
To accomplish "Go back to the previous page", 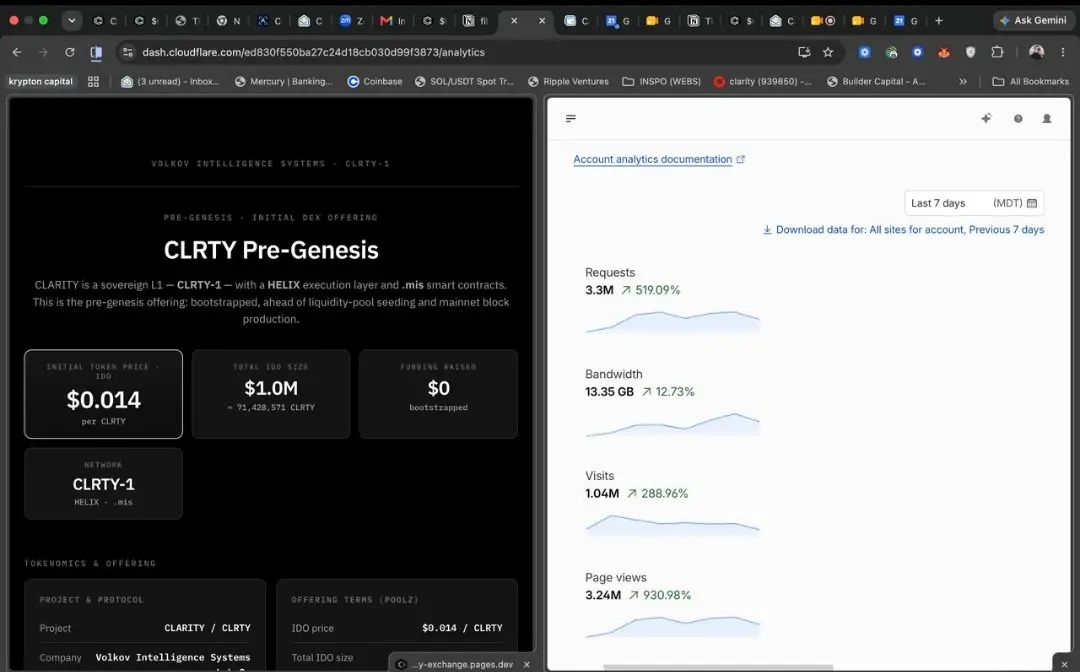I will (x=17, y=52).
